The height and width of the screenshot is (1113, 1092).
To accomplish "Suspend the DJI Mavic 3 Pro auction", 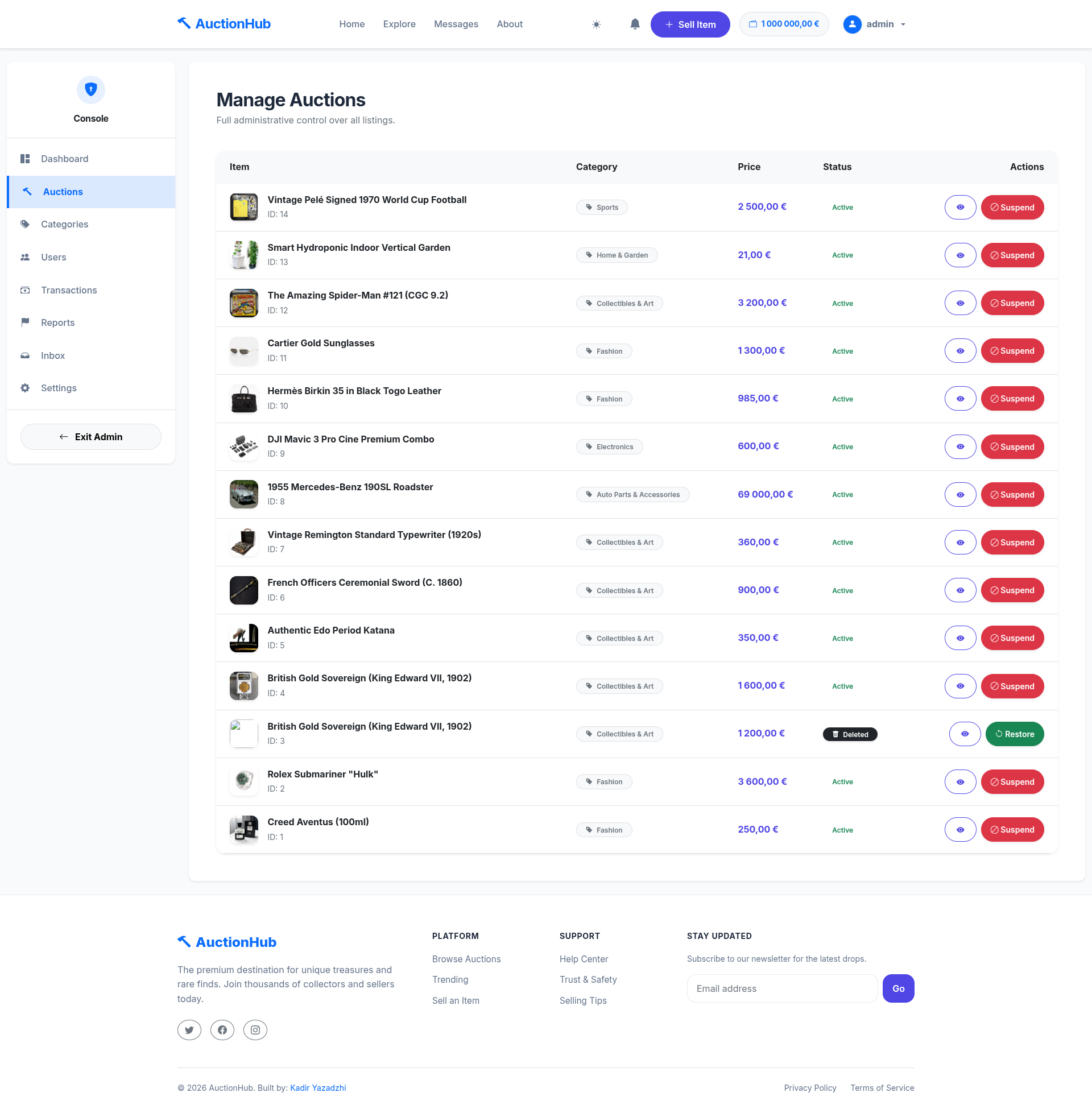I will point(1012,446).
